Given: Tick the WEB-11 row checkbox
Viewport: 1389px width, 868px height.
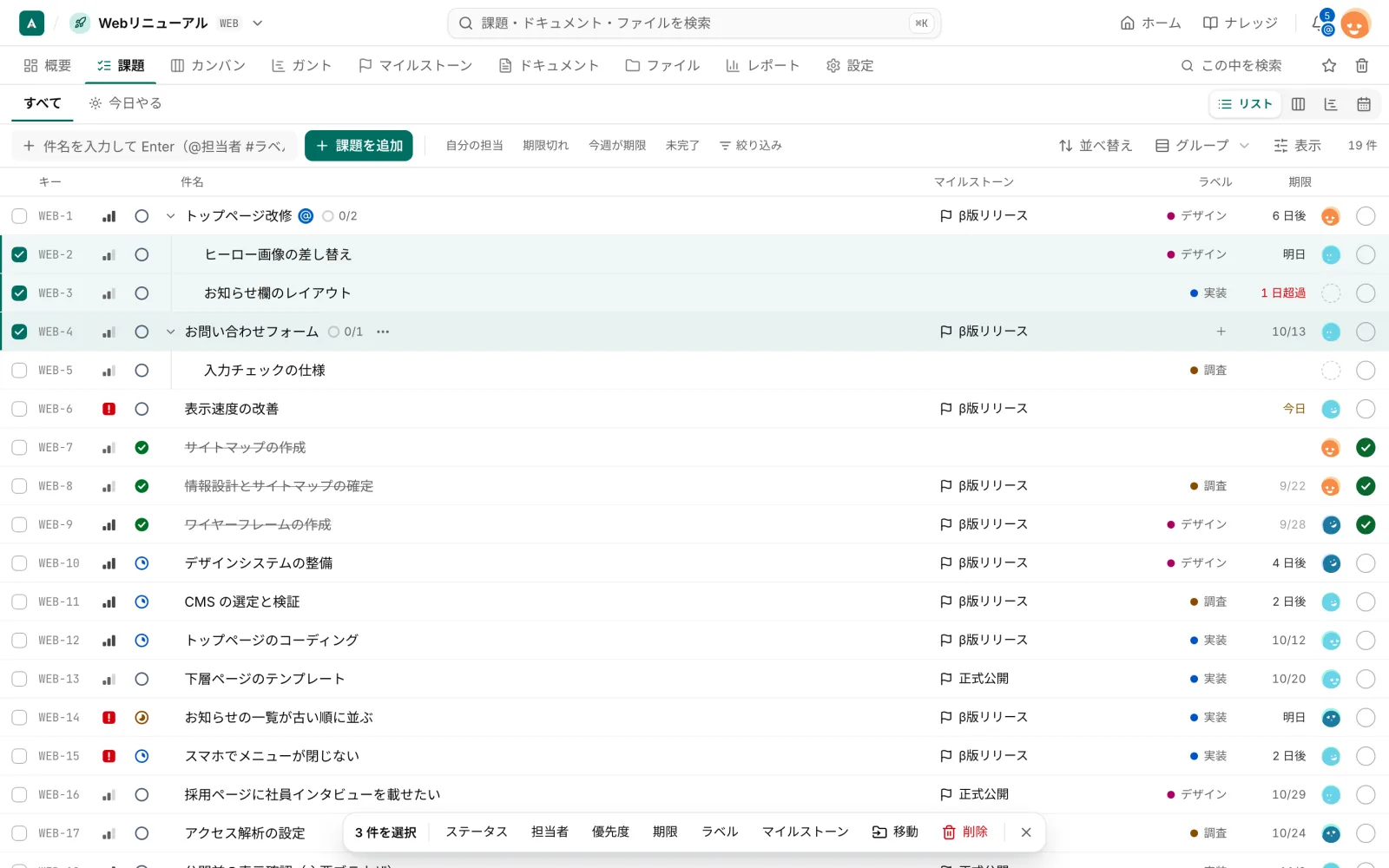Looking at the screenshot, I should click(x=19, y=602).
